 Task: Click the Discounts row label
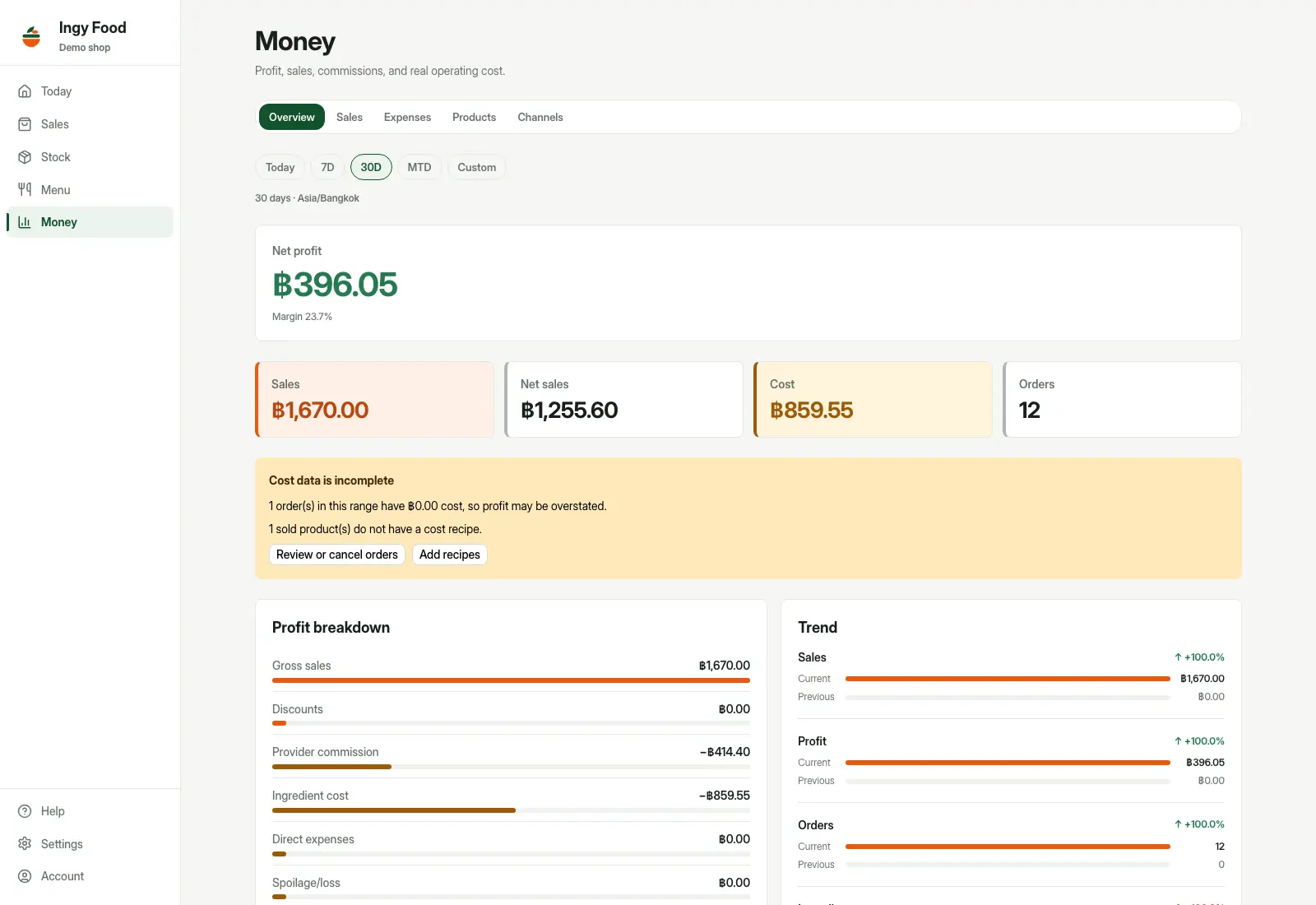click(298, 709)
